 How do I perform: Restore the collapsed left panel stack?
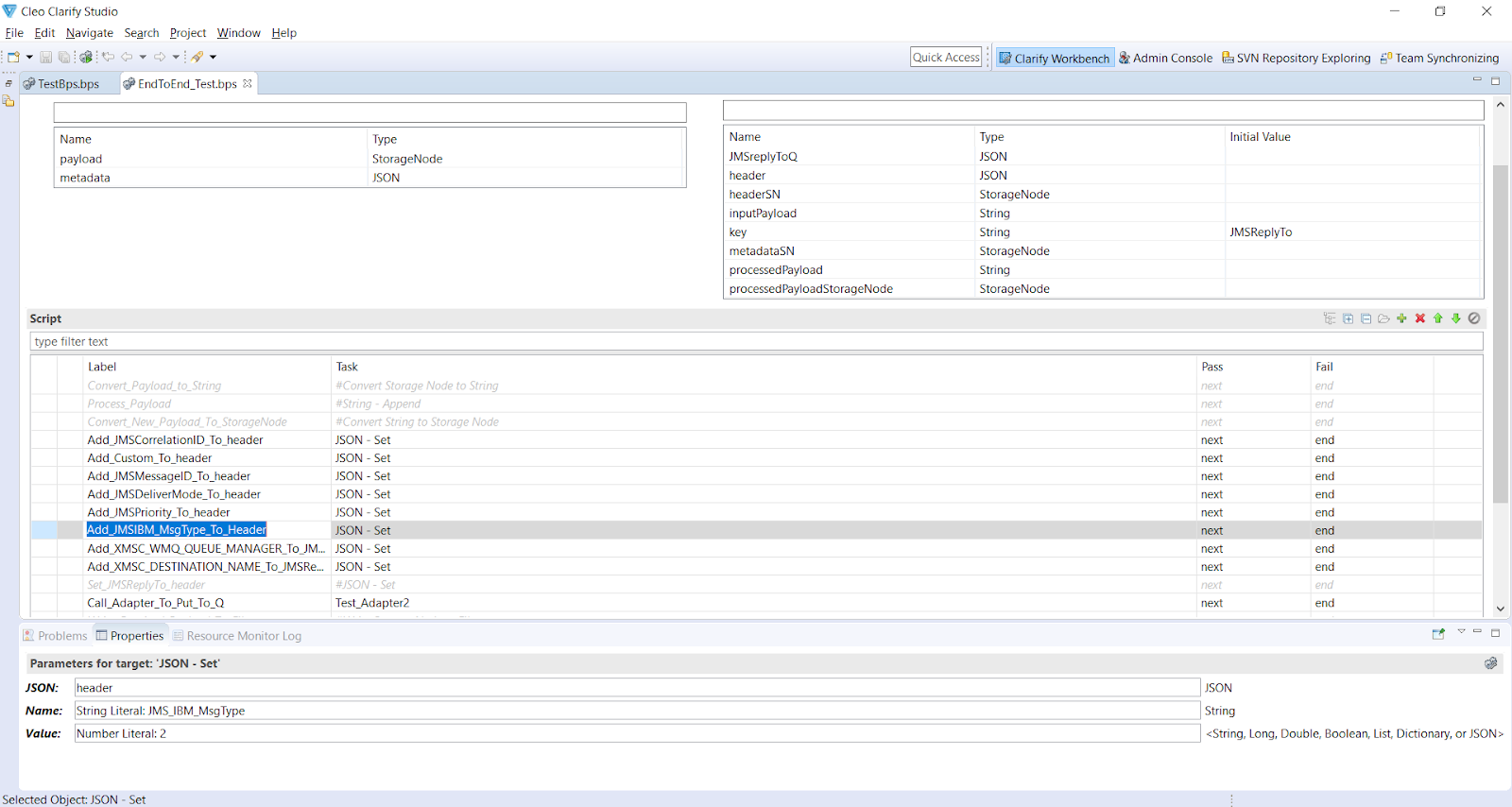pos(9,83)
